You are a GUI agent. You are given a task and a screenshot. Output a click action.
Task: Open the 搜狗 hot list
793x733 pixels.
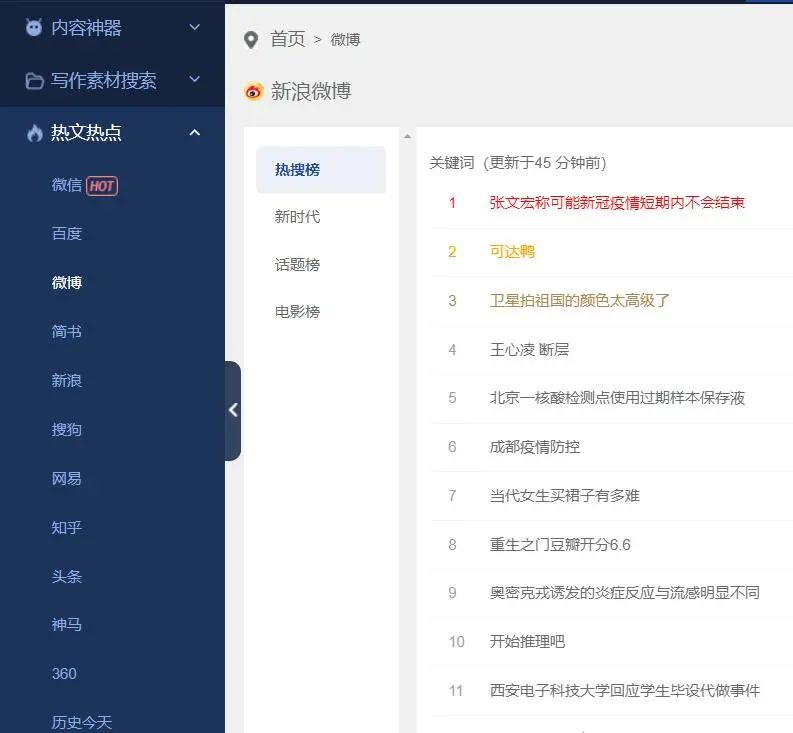[67, 429]
